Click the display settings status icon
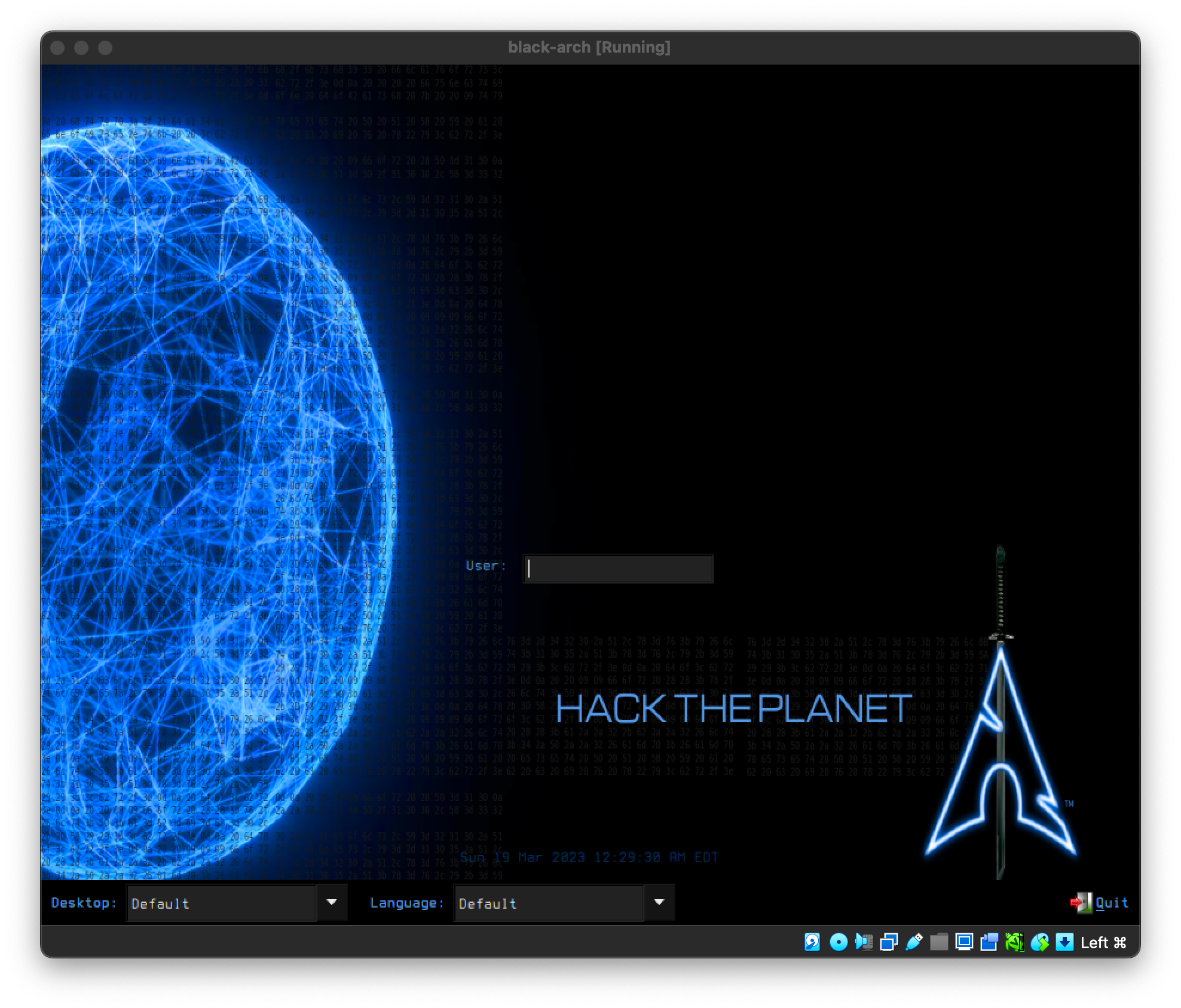The height and width of the screenshot is (1008, 1181). (x=964, y=942)
